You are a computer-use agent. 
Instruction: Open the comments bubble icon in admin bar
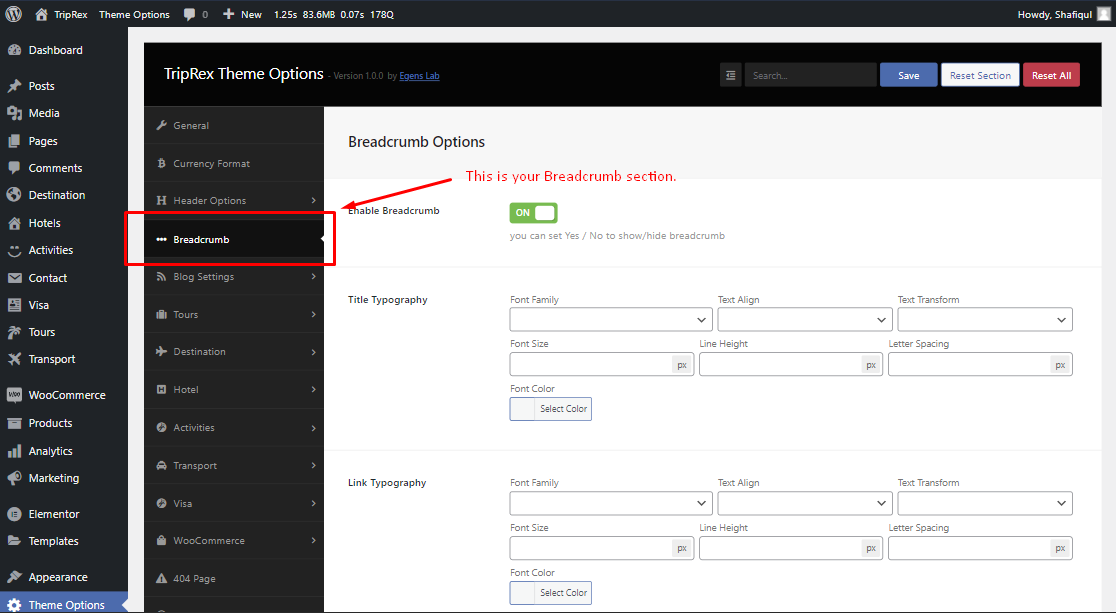point(189,14)
